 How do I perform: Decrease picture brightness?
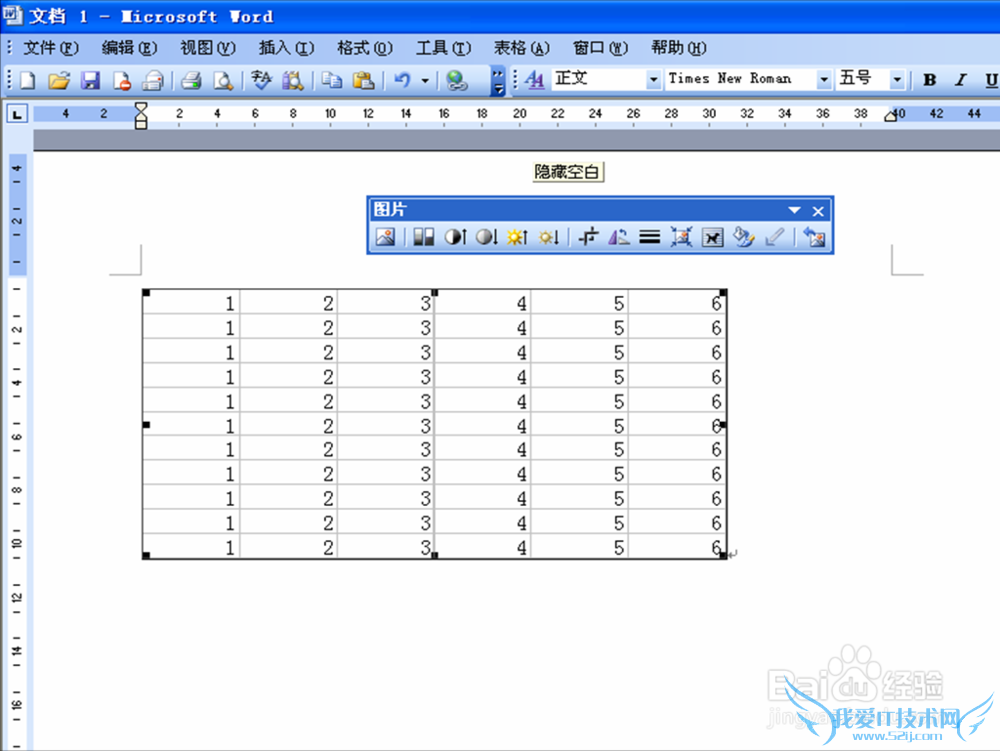tap(549, 237)
